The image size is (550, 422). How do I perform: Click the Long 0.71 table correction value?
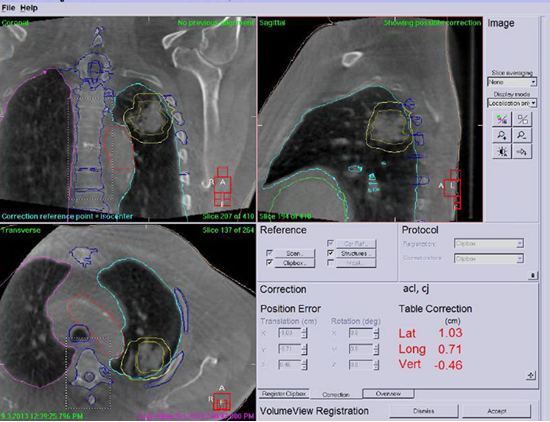(x=450, y=349)
